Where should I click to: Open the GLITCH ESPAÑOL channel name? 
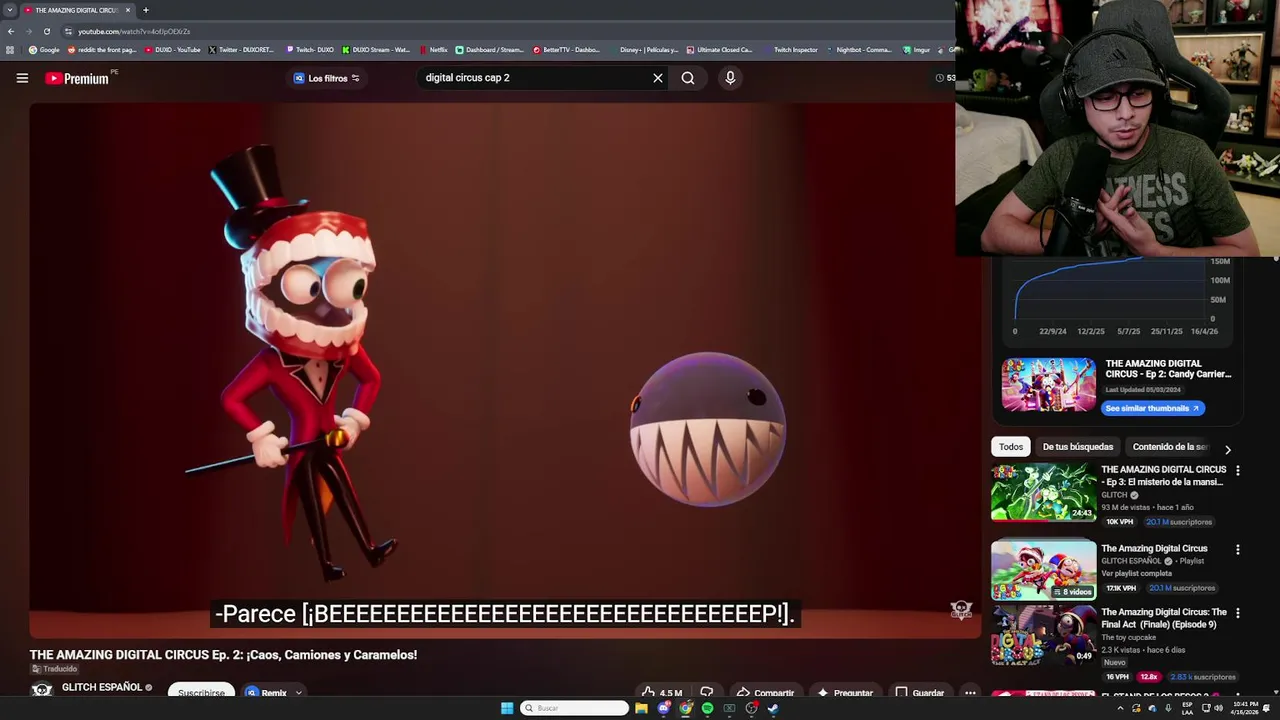pyautogui.click(x=102, y=687)
